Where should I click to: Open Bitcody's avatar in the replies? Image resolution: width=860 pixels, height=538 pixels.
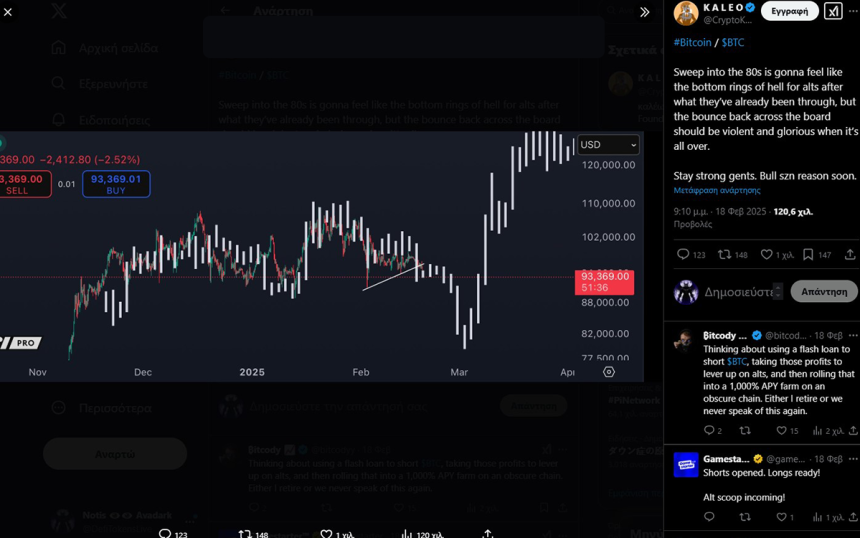click(x=684, y=341)
